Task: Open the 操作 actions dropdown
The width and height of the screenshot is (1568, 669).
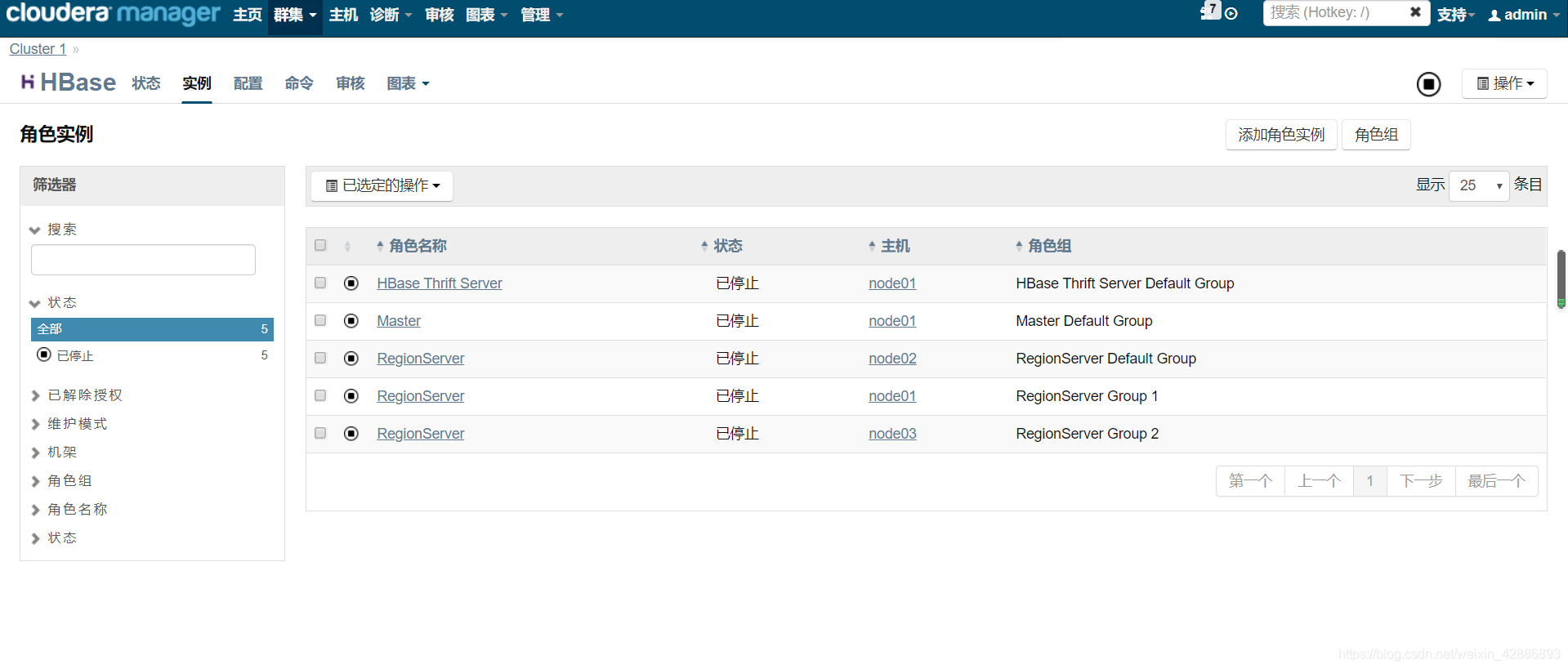Action: coord(1504,83)
